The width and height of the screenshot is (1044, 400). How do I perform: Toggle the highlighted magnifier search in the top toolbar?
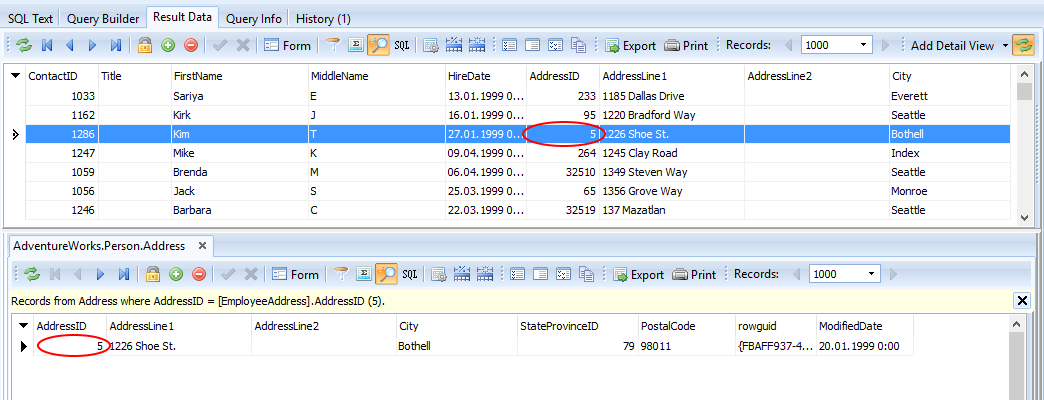(379, 45)
